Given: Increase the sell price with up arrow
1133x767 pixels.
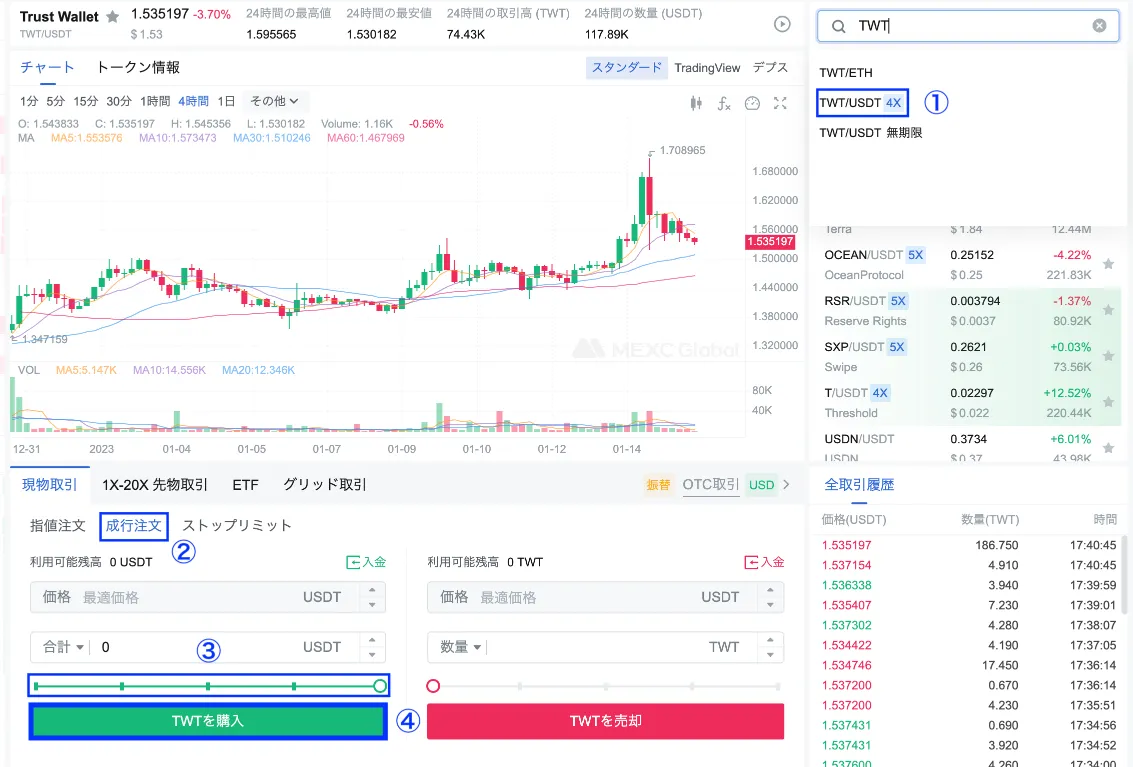Looking at the screenshot, I should click(x=770, y=591).
